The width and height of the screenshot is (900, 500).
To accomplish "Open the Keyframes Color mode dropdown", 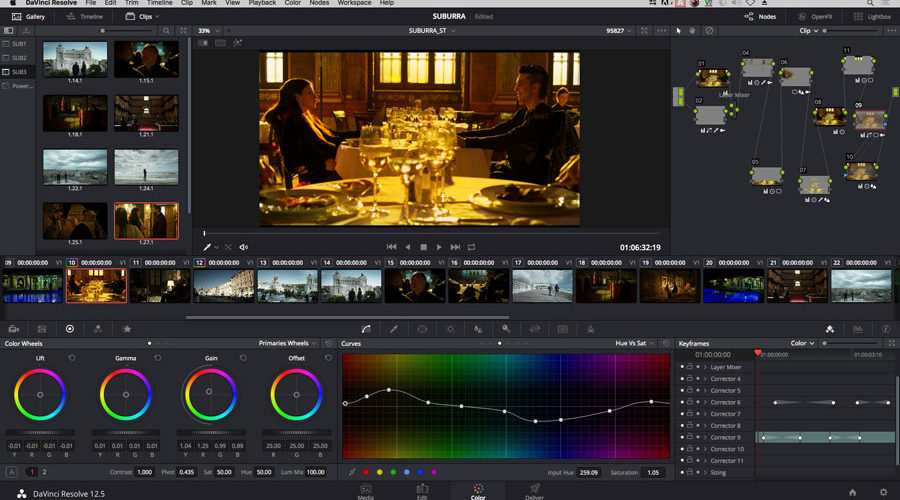I will tap(802, 343).
